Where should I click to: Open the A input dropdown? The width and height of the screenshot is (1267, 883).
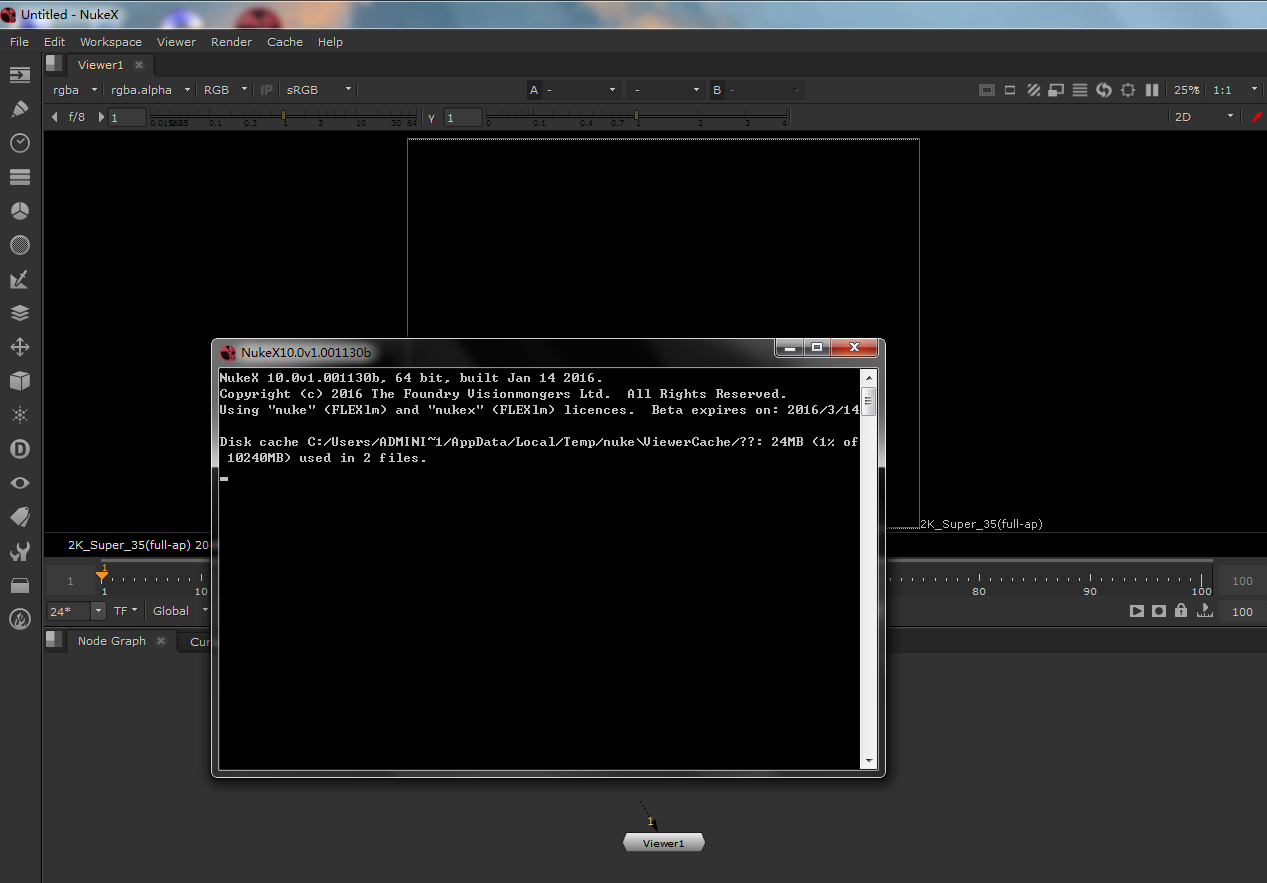click(x=582, y=90)
